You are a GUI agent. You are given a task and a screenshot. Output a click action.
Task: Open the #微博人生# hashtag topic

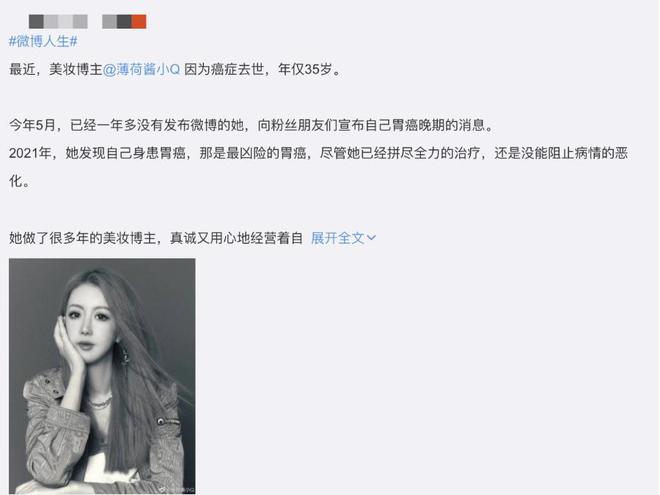43,41
